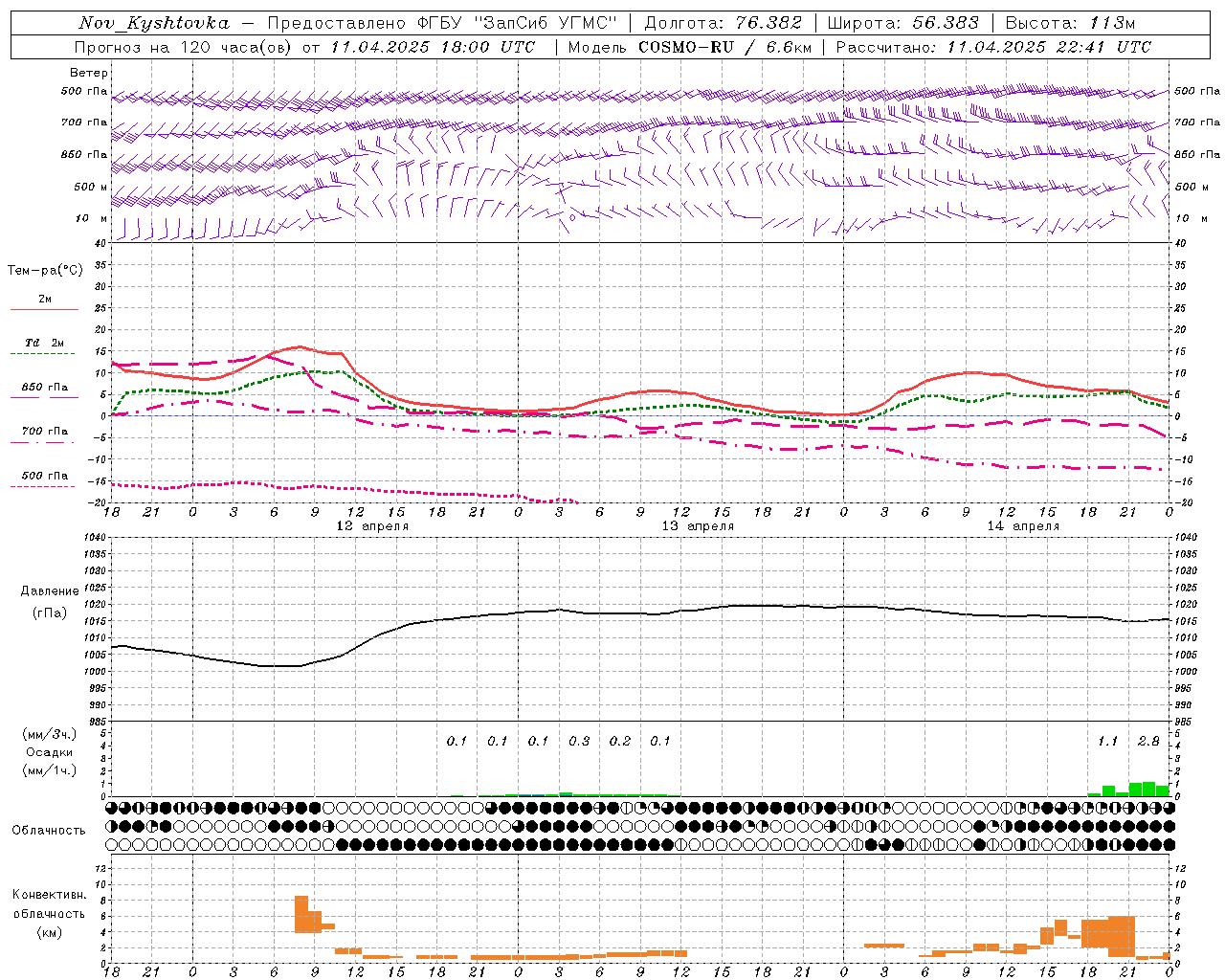Click the 'Ветер' wind panel label
The image size is (1225, 980).
tap(89, 73)
